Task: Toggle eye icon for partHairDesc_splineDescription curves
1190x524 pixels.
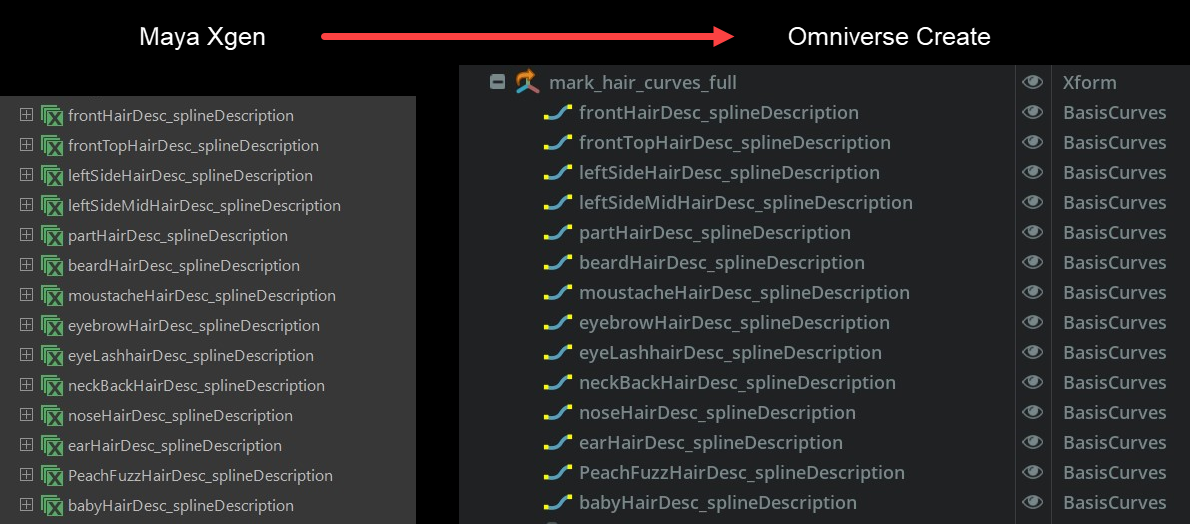Action: pyautogui.click(x=1032, y=232)
